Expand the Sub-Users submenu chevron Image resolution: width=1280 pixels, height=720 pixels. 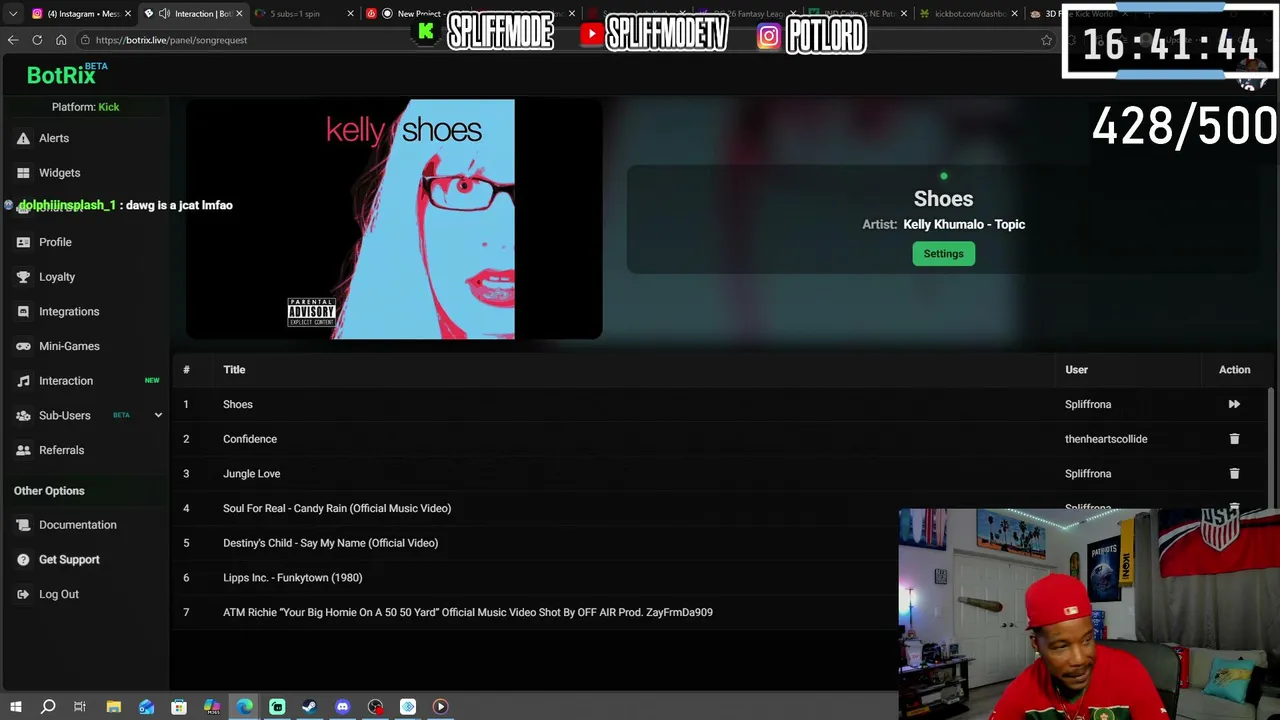[x=158, y=415]
